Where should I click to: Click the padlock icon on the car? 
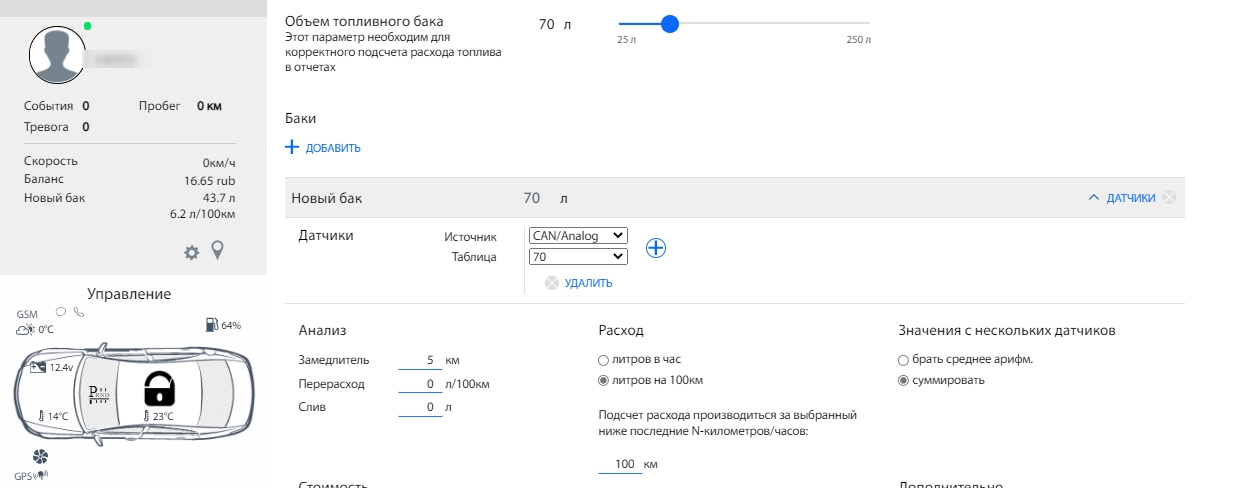pos(158,387)
